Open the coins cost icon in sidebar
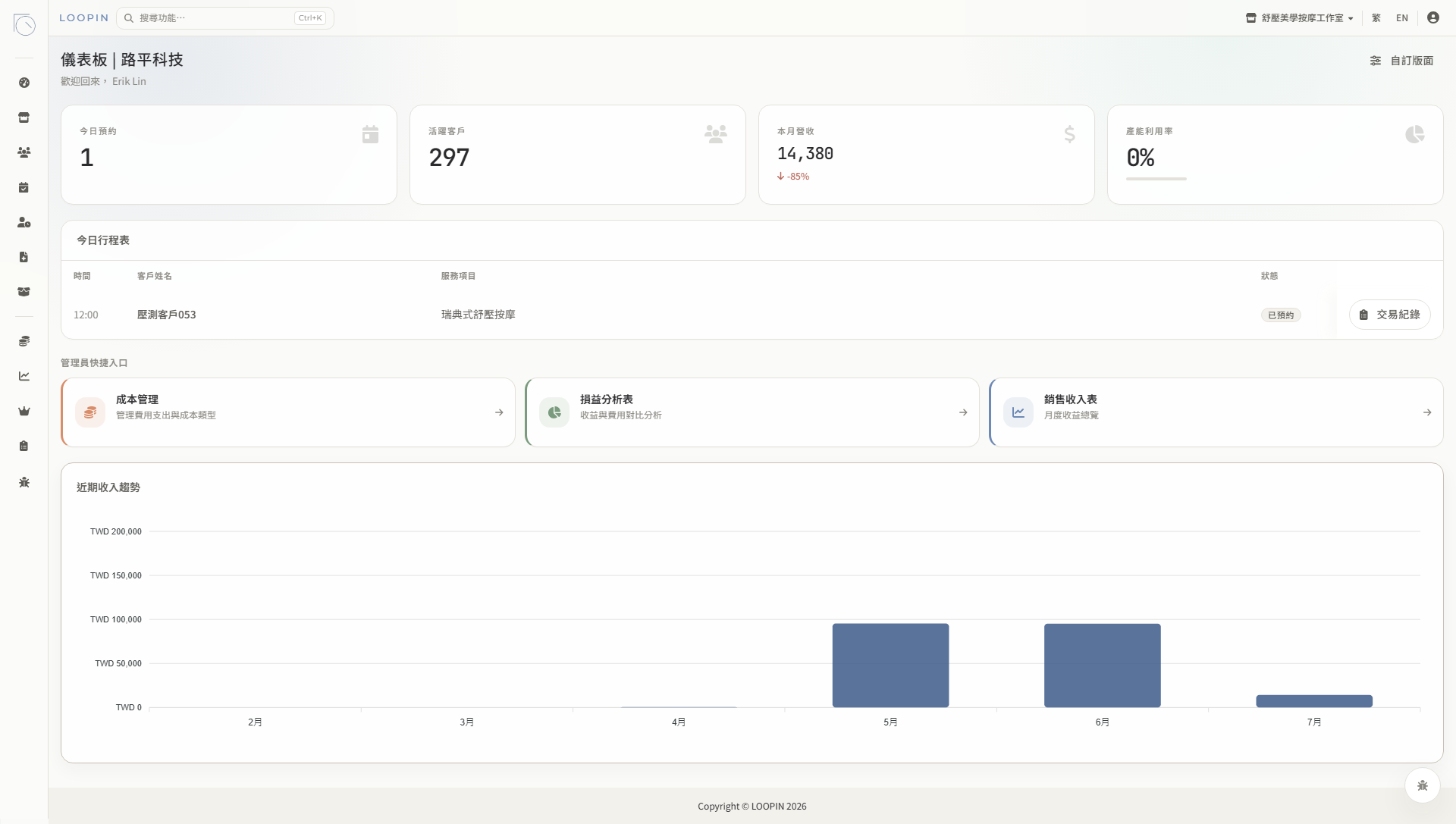 (24, 341)
